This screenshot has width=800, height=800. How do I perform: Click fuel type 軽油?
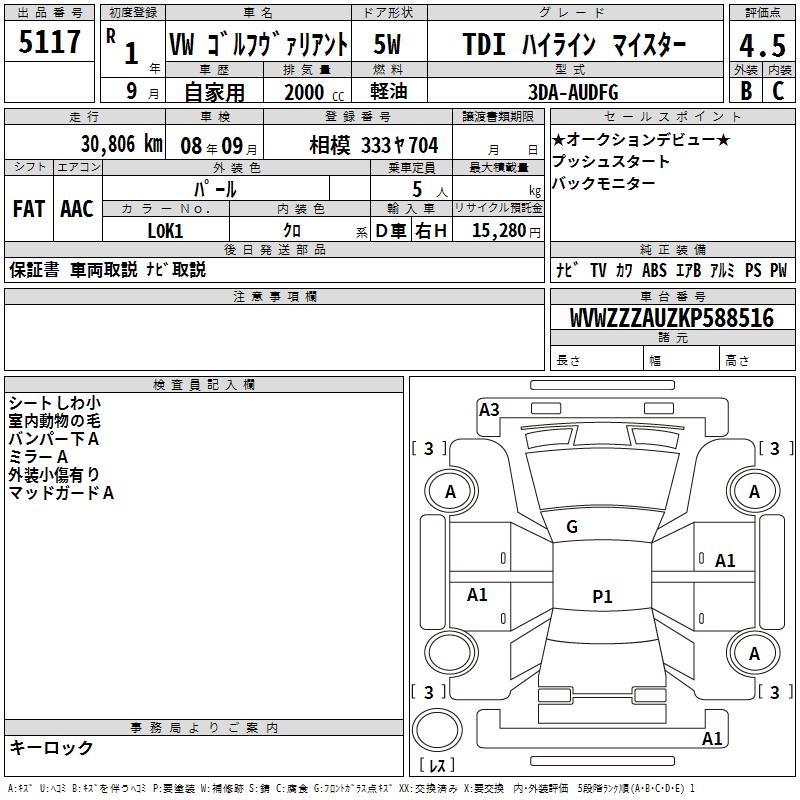388,91
